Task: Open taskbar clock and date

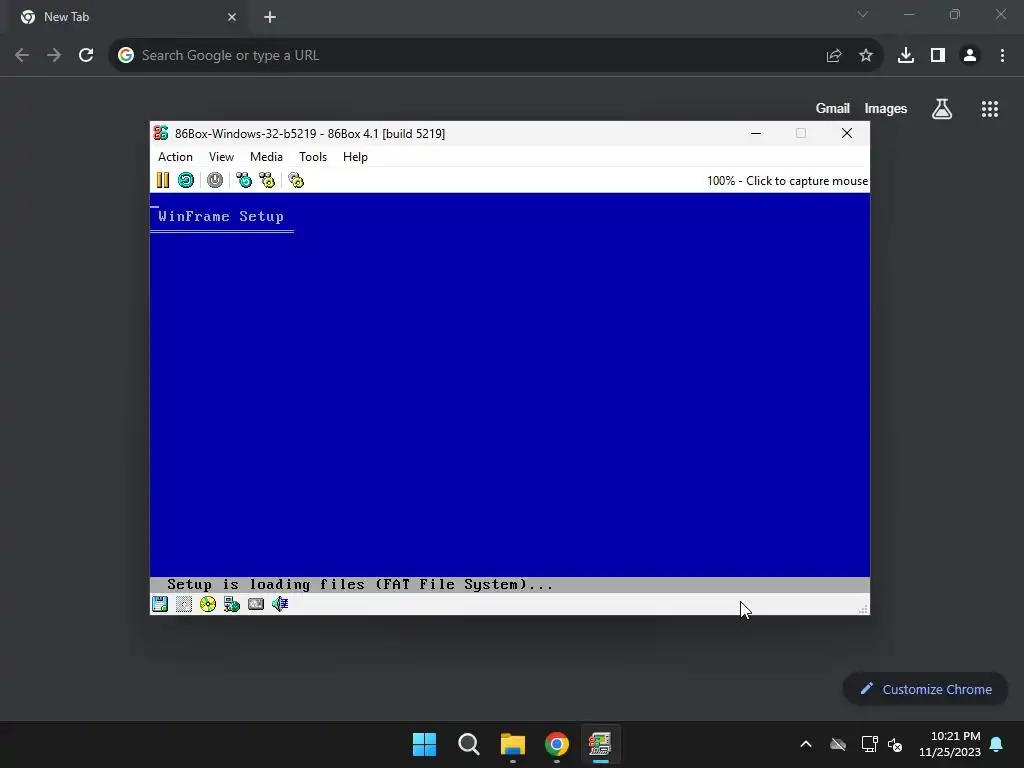Action: pos(950,744)
